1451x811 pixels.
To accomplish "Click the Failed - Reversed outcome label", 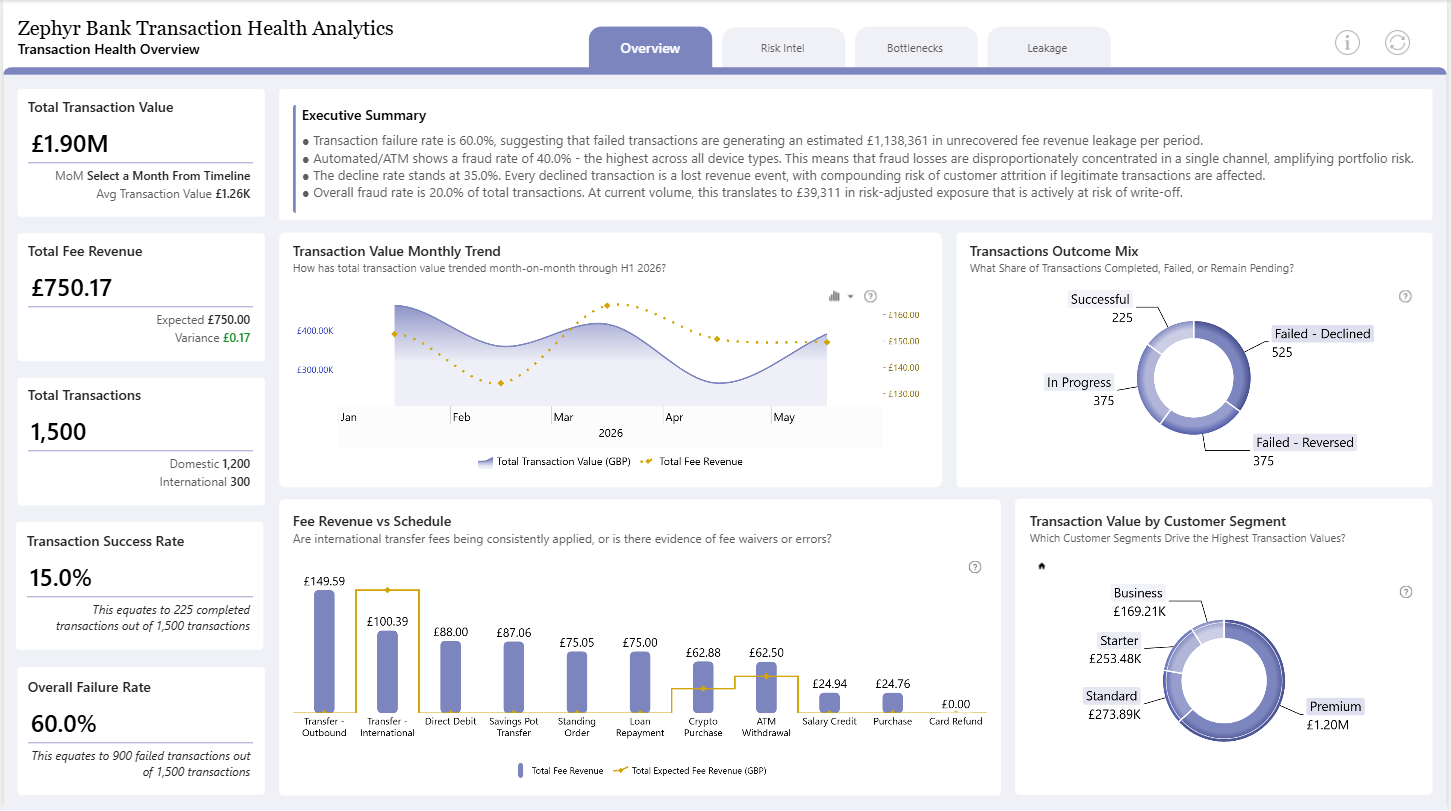I will click(x=1305, y=443).
